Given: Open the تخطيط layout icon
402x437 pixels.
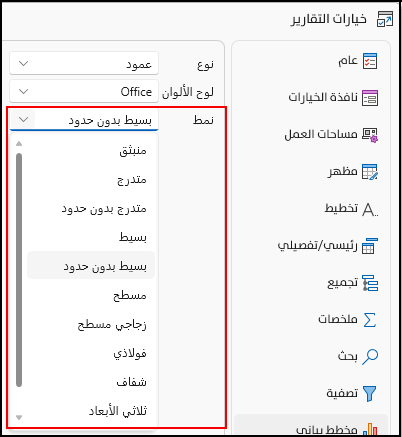Looking at the screenshot, I should [370, 210].
